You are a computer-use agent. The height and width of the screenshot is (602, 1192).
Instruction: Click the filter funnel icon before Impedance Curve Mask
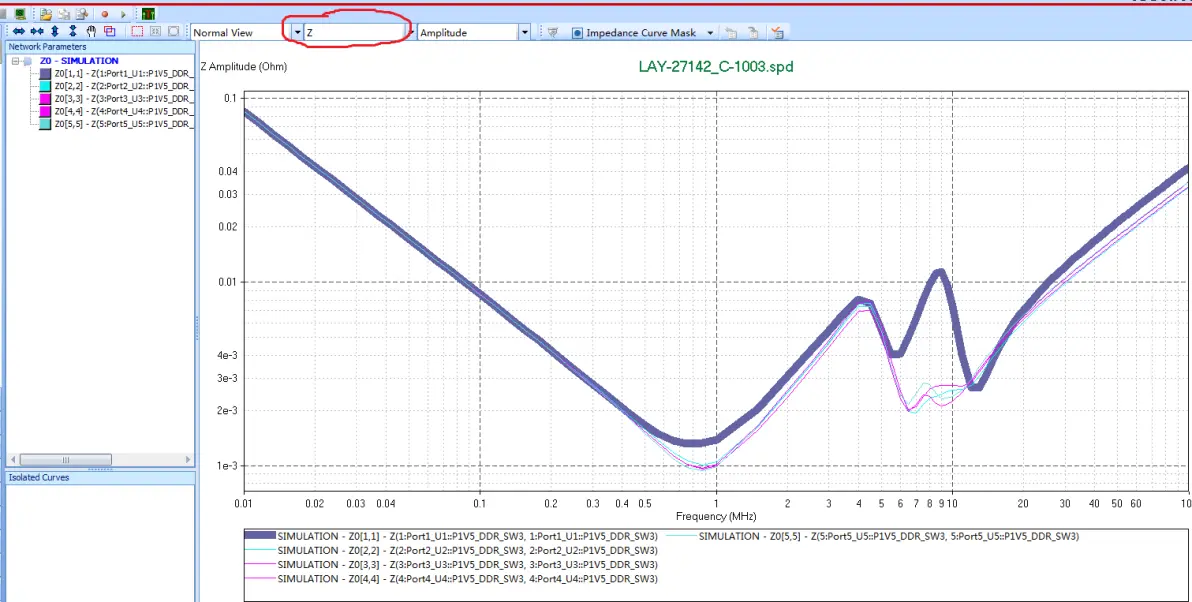(553, 33)
